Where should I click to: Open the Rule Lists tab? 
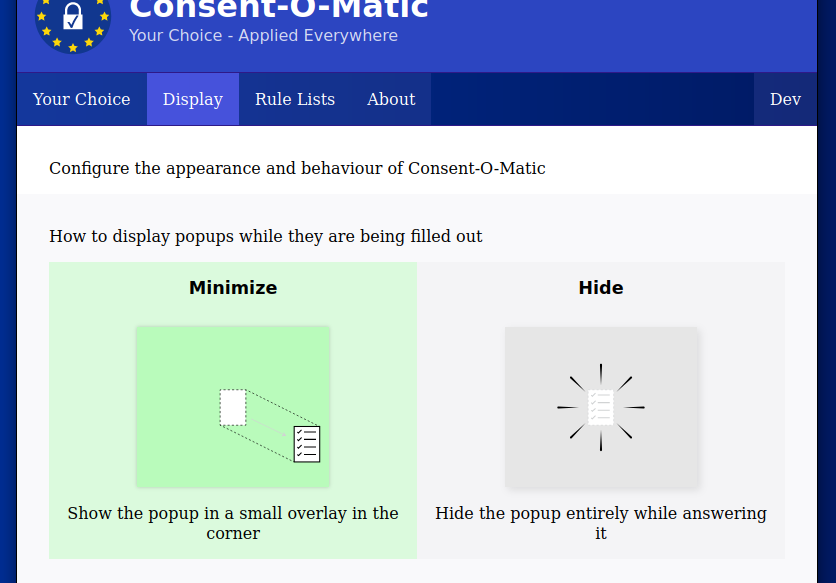pyautogui.click(x=295, y=99)
